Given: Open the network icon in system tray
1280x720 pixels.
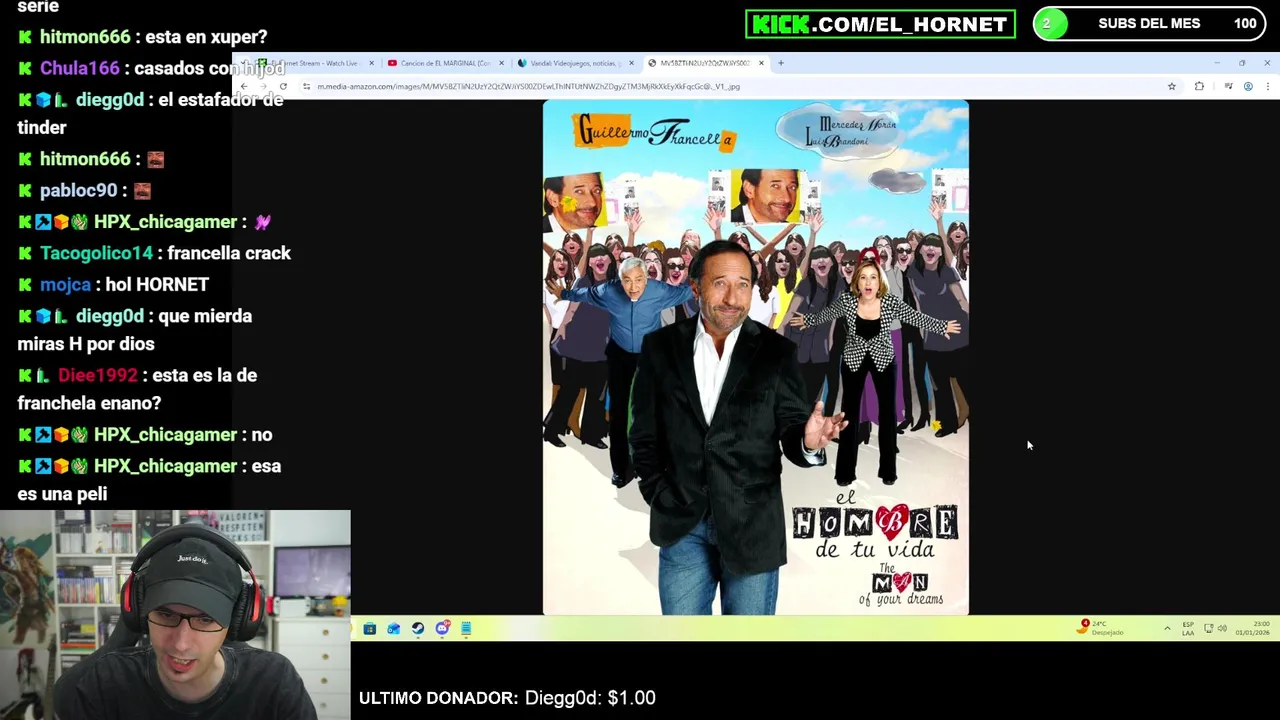Looking at the screenshot, I should (1208, 628).
